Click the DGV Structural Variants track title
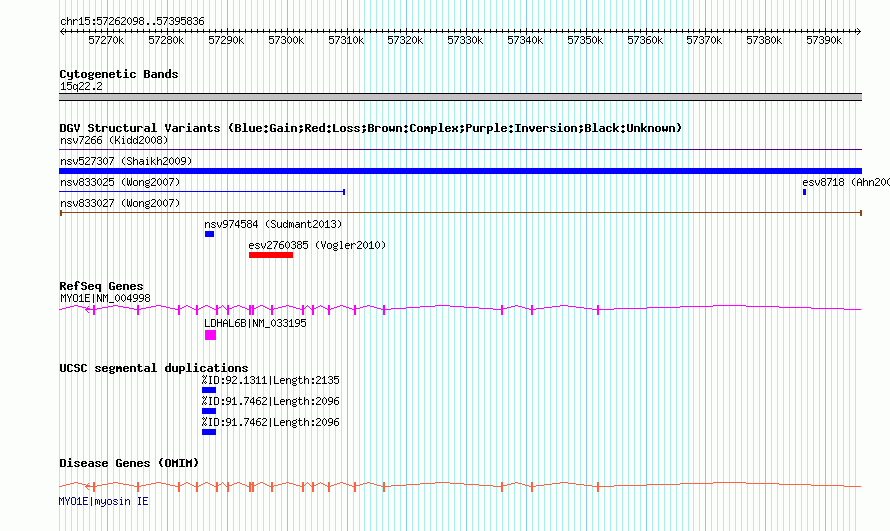890x531 pixels. coord(370,128)
